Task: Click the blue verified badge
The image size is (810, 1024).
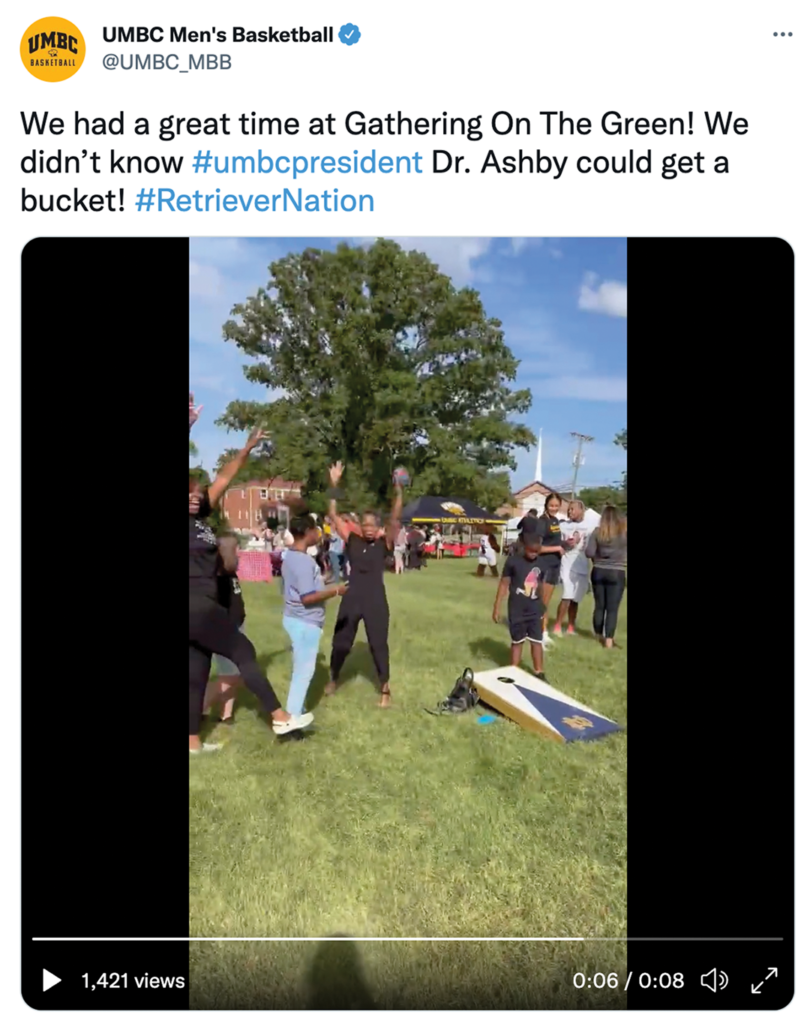Action: [x=349, y=34]
